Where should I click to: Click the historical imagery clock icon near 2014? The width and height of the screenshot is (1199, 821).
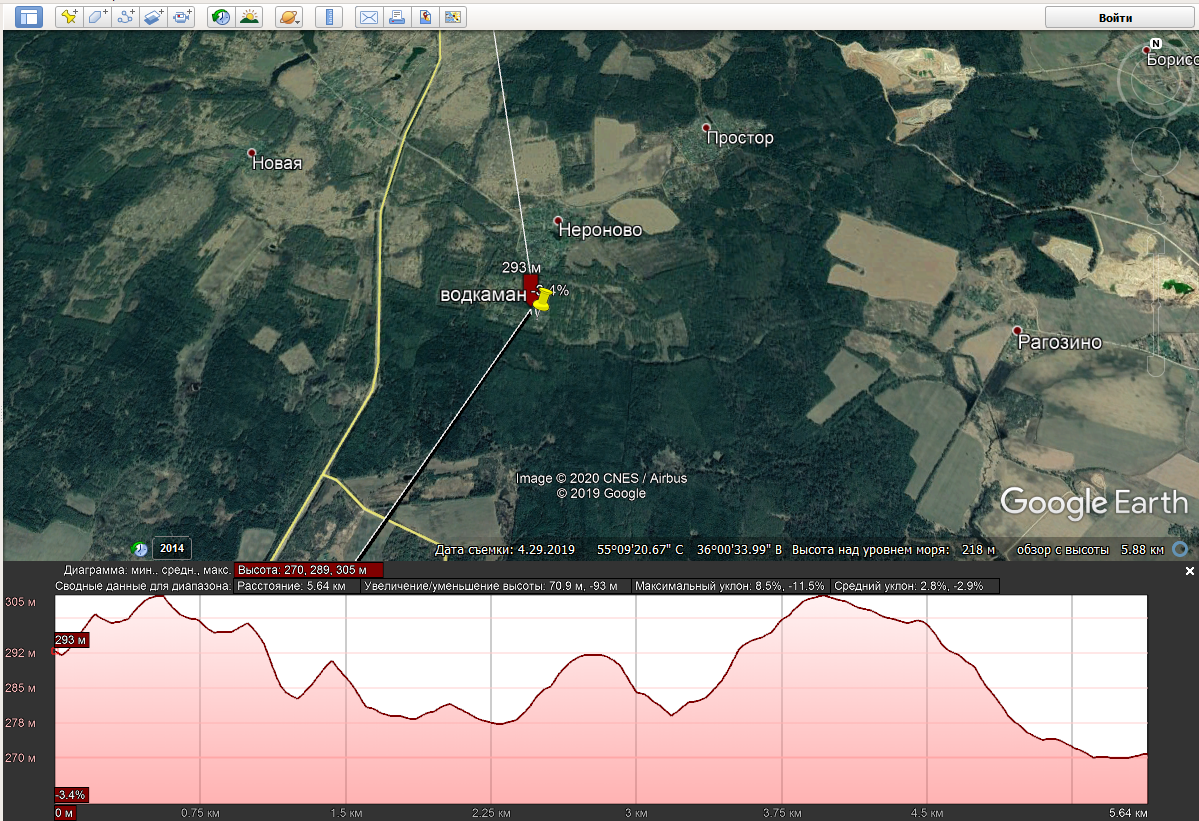click(140, 549)
